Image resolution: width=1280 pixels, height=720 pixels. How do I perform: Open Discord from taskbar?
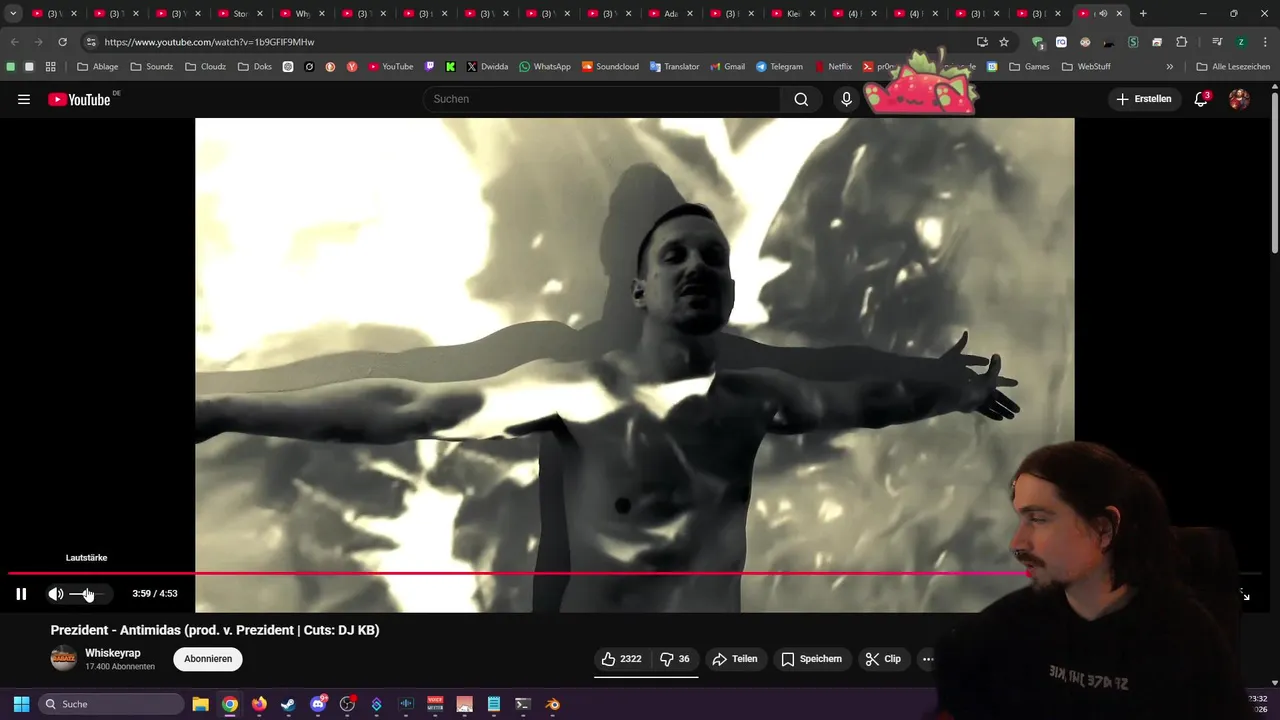pyautogui.click(x=319, y=704)
